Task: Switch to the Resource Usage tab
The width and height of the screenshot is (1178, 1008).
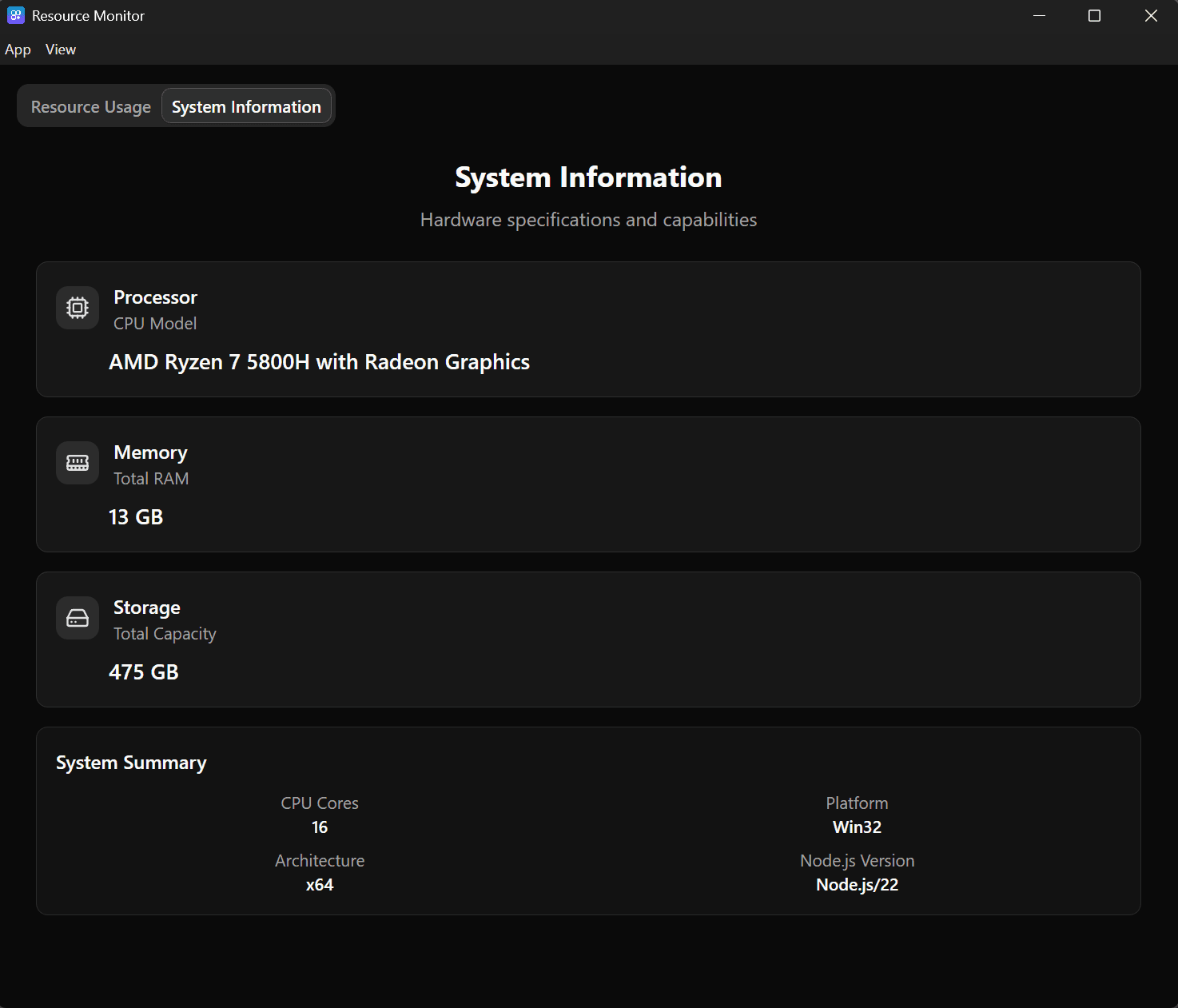Action: pyautogui.click(x=90, y=106)
